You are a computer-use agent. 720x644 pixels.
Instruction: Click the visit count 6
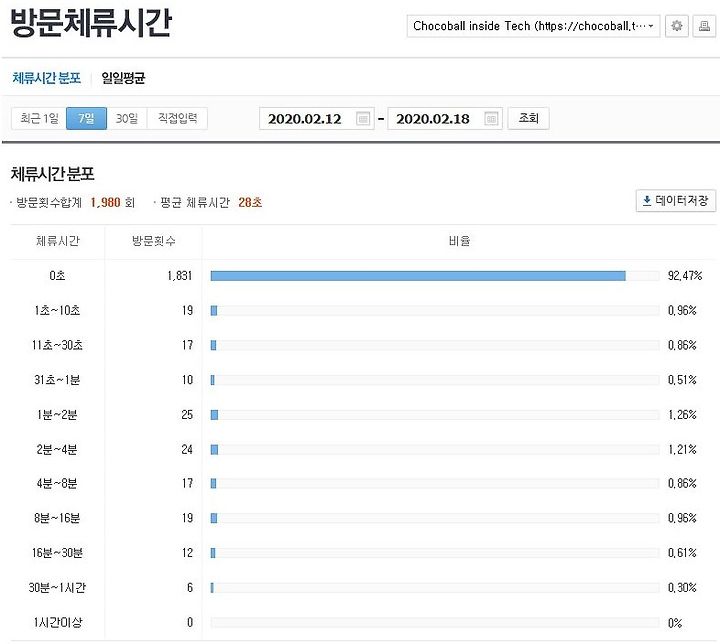click(190, 588)
